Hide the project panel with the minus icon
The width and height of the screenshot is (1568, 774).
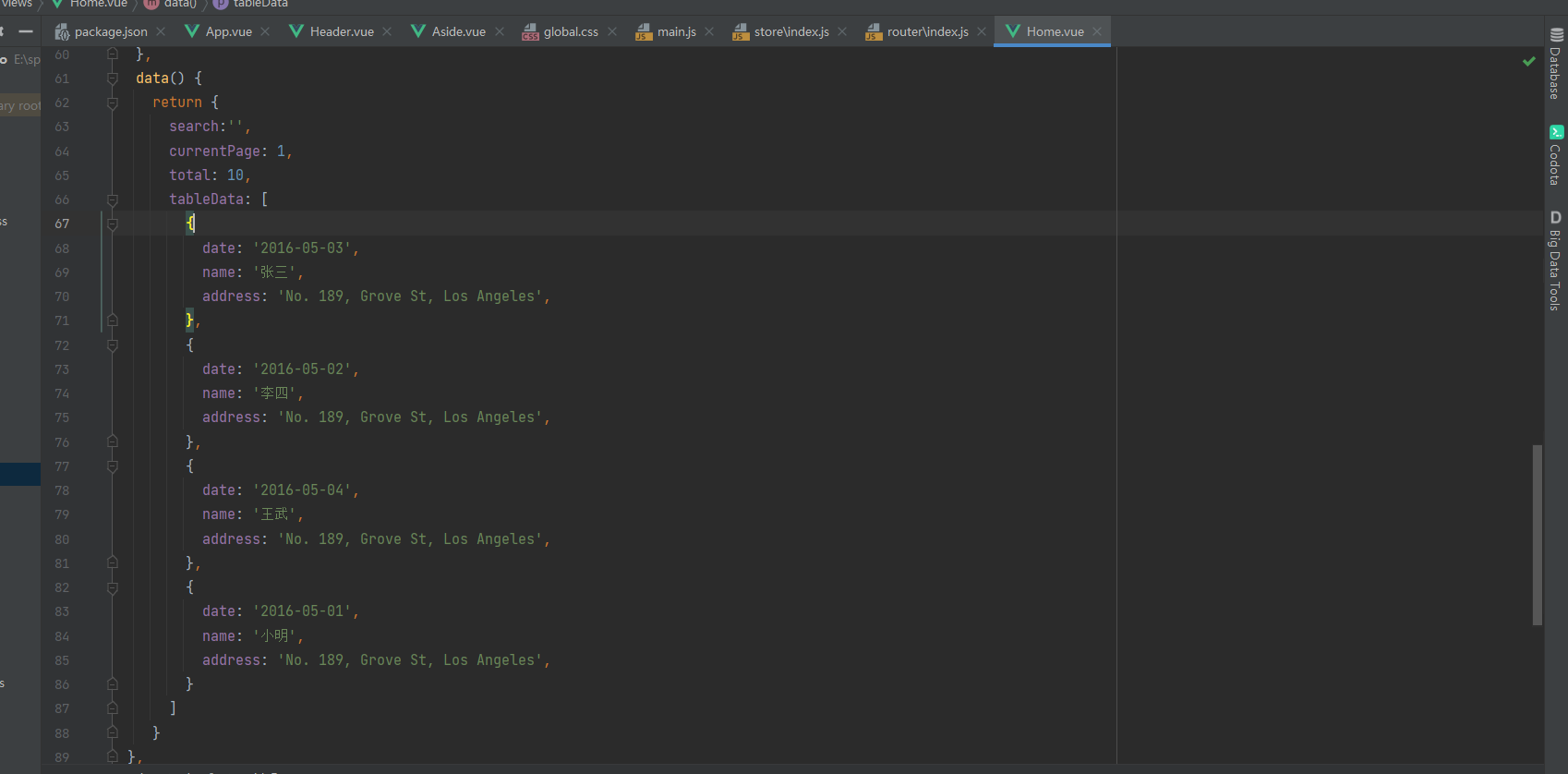coord(26,31)
